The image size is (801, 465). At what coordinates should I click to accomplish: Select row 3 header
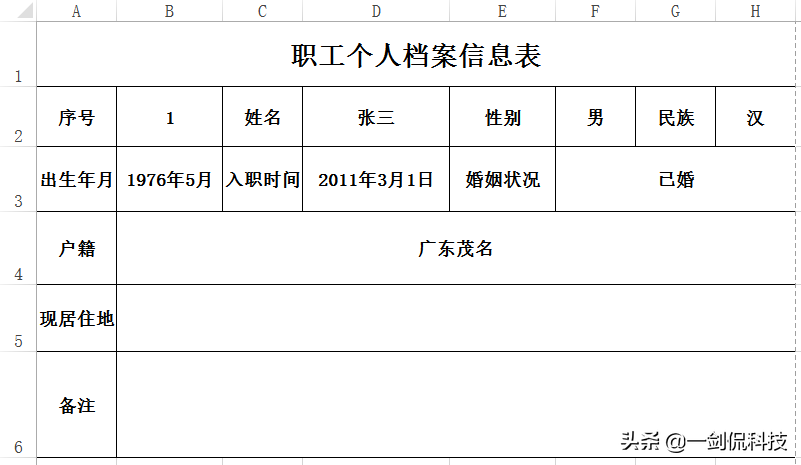18,179
